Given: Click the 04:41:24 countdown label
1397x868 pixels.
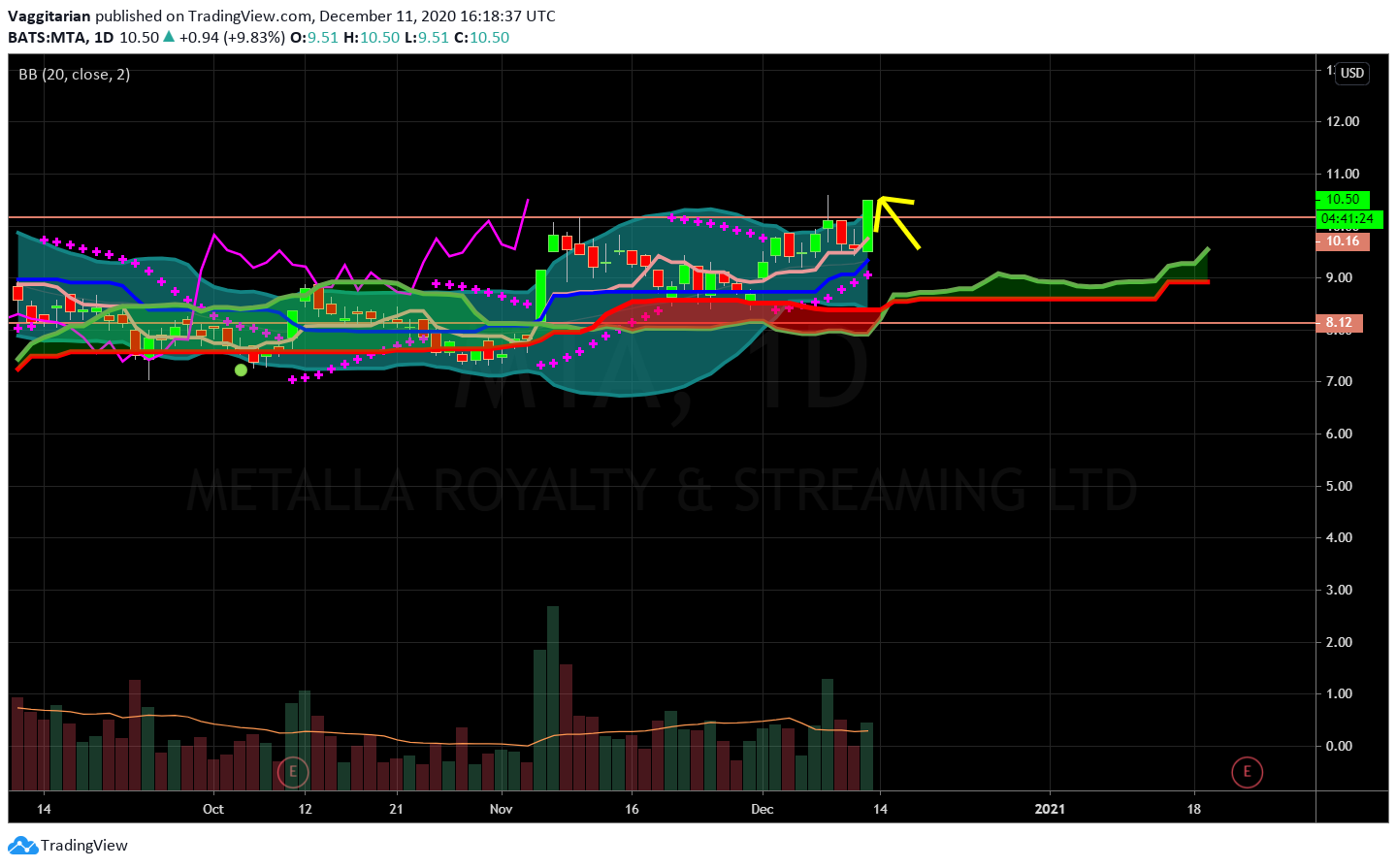Looking at the screenshot, I should tap(1348, 219).
